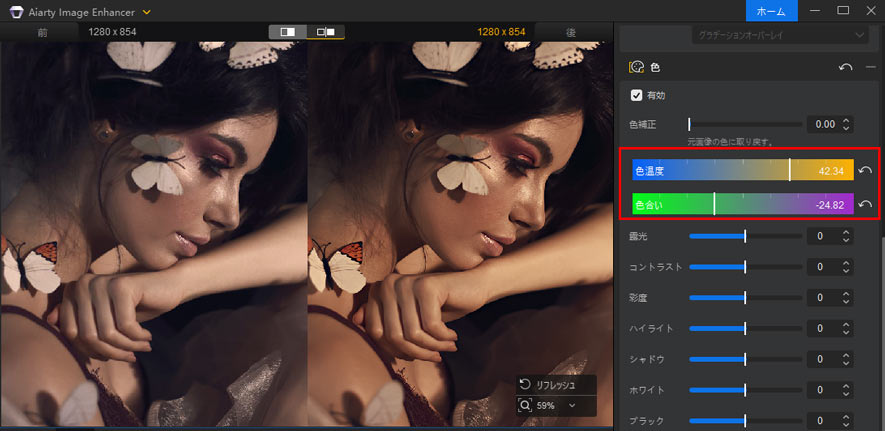Click the 元画像の色に取り戻す hint text
The width and height of the screenshot is (885, 431).
[x=728, y=140]
